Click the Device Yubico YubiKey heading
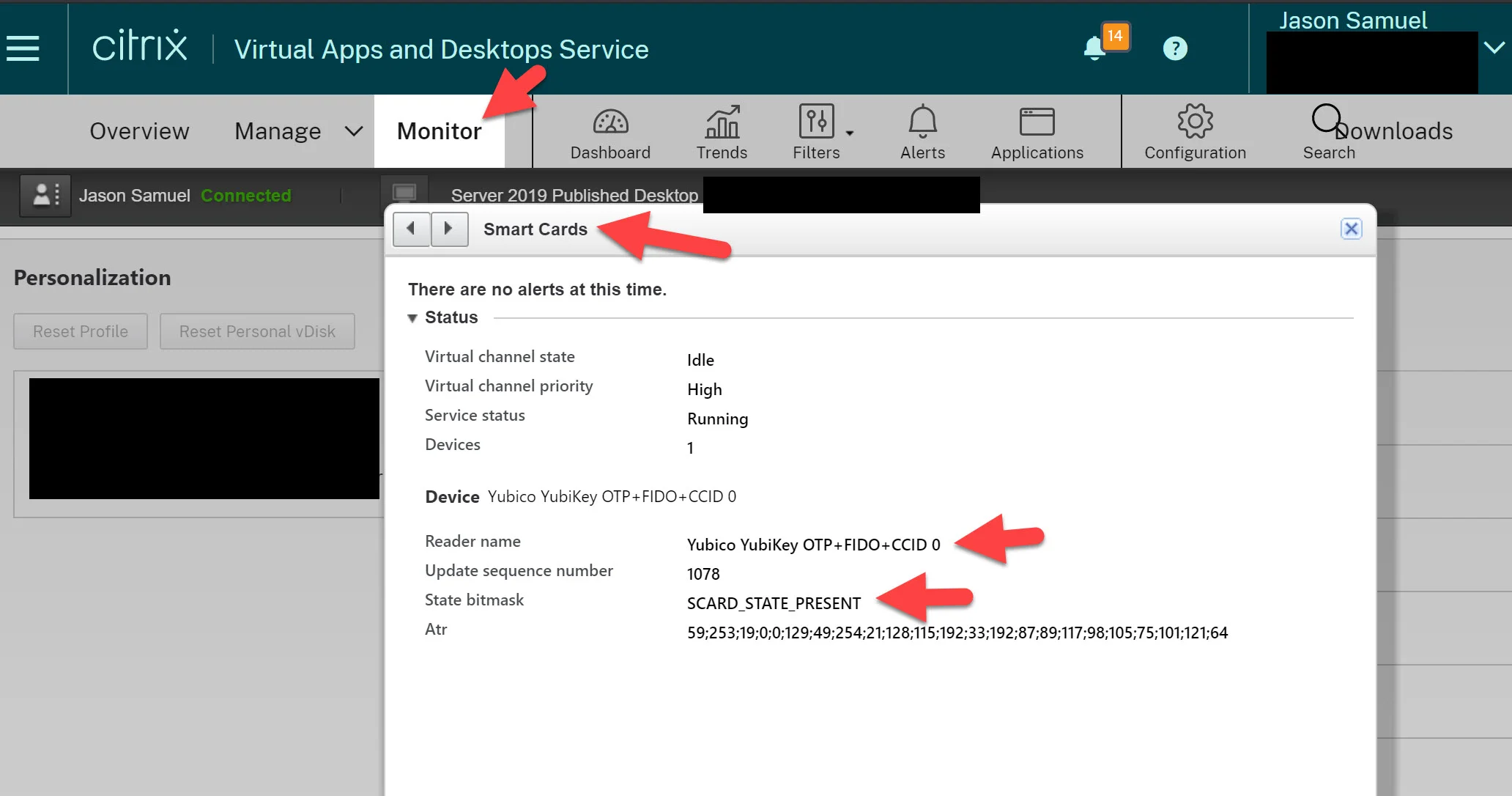The height and width of the screenshot is (796, 1512). pyautogui.click(x=580, y=496)
